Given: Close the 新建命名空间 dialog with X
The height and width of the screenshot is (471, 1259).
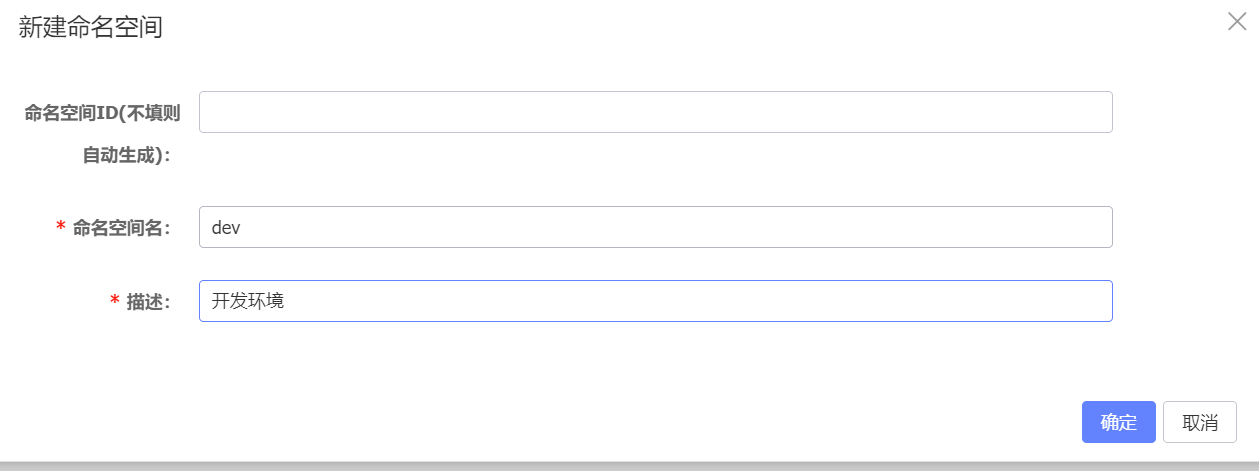Looking at the screenshot, I should coord(1237,21).
